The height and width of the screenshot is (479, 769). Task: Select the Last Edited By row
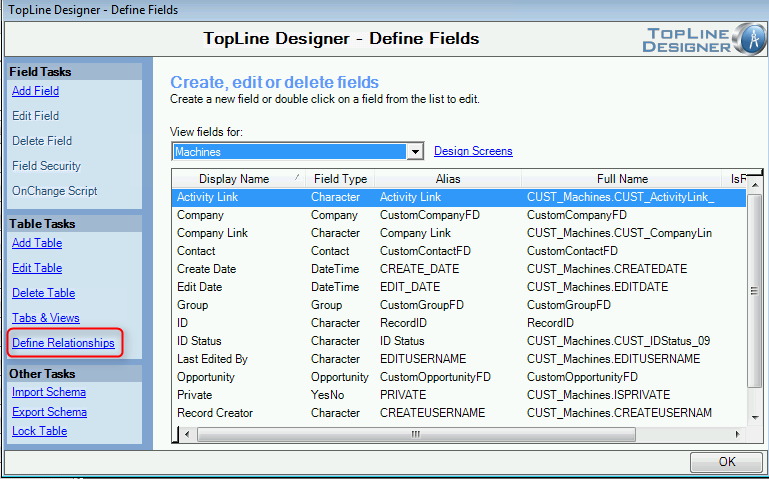coord(459,359)
